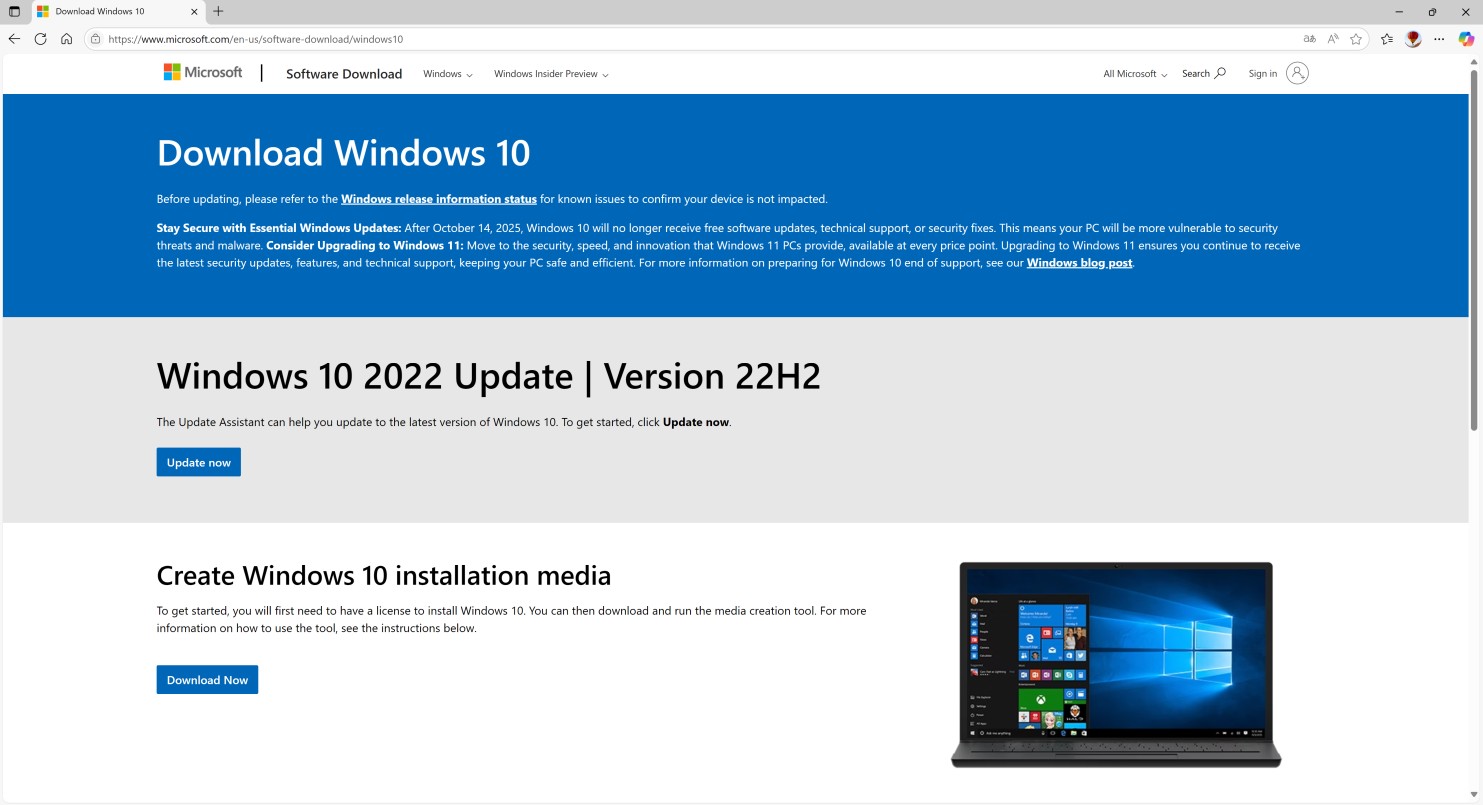Start Read aloud from address bar
The image size is (1483, 805).
pos(1333,39)
